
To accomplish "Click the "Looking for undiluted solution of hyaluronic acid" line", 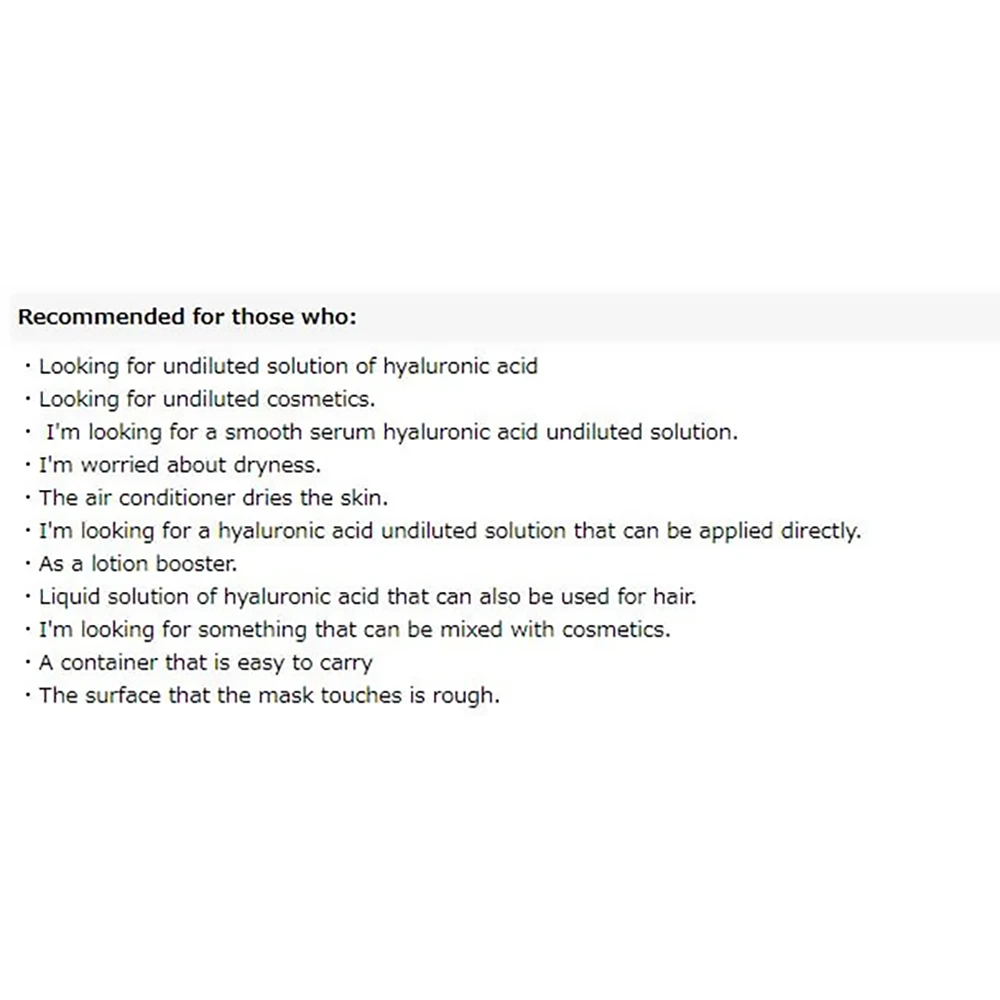I will [x=288, y=366].
